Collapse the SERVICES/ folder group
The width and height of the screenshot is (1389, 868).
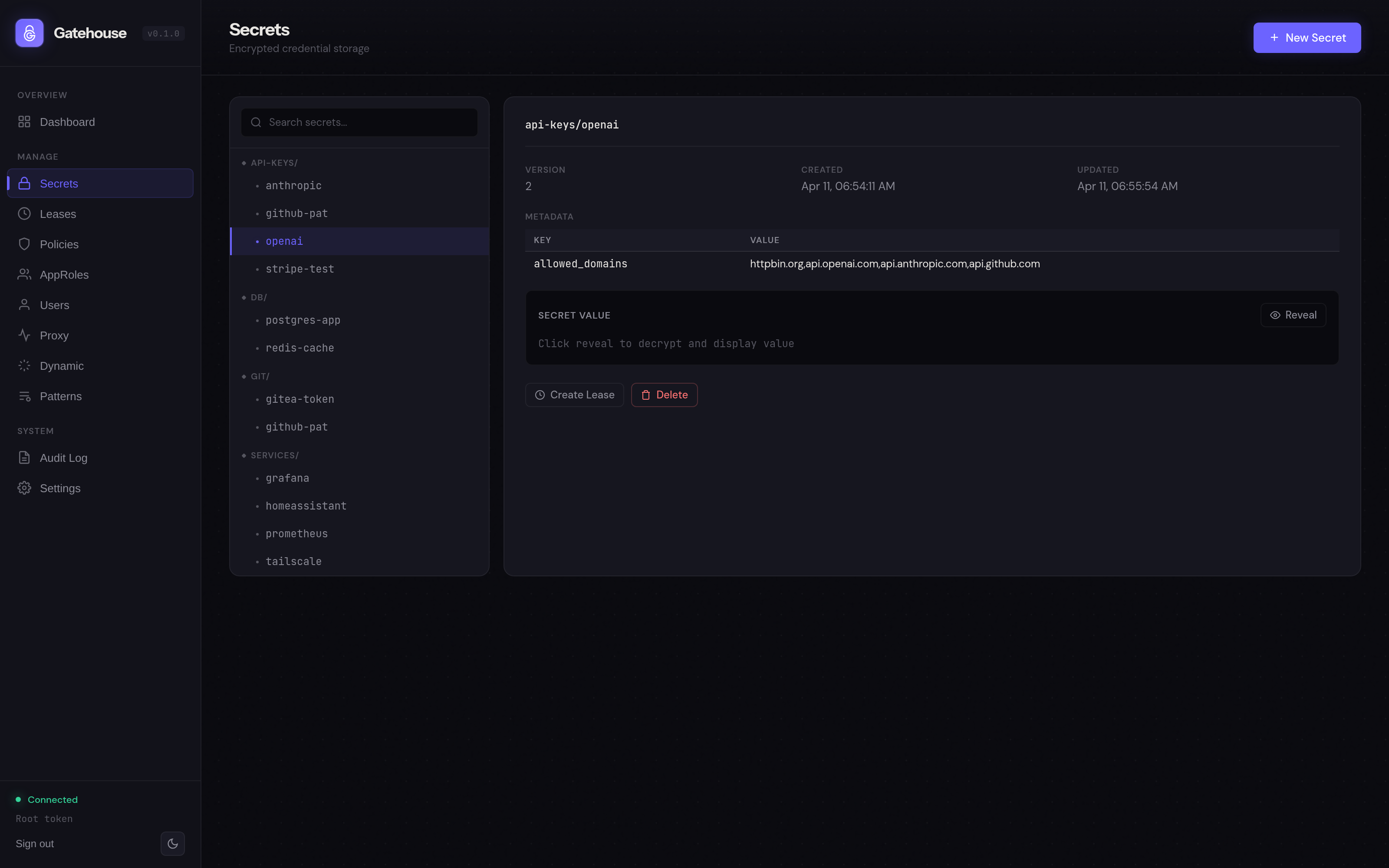tap(274, 455)
